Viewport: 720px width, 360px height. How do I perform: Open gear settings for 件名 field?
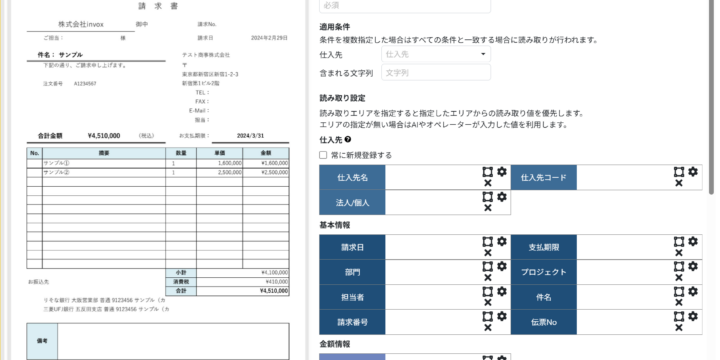tap(693, 292)
